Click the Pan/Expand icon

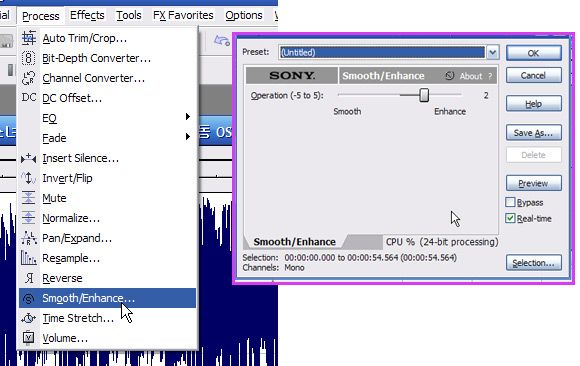tap(28, 238)
